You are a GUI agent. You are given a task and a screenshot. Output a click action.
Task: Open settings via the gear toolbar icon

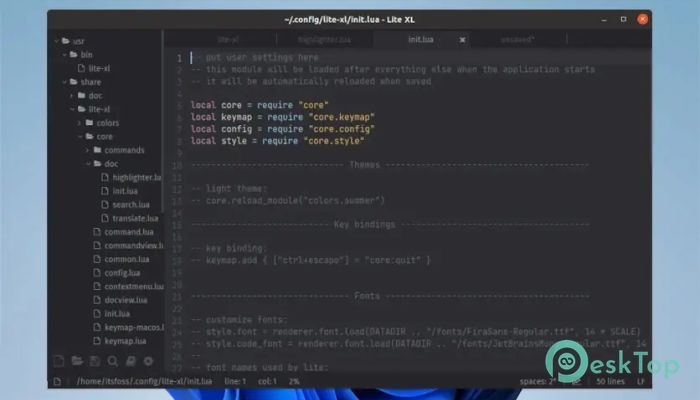click(x=148, y=361)
